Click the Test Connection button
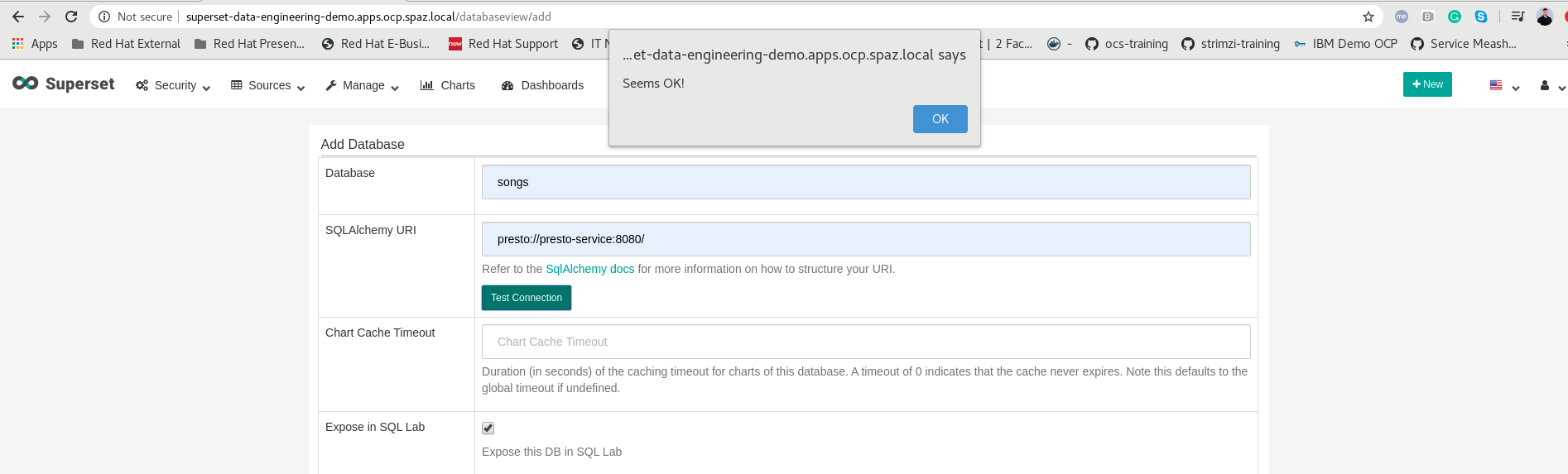The image size is (1568, 474). click(x=527, y=298)
